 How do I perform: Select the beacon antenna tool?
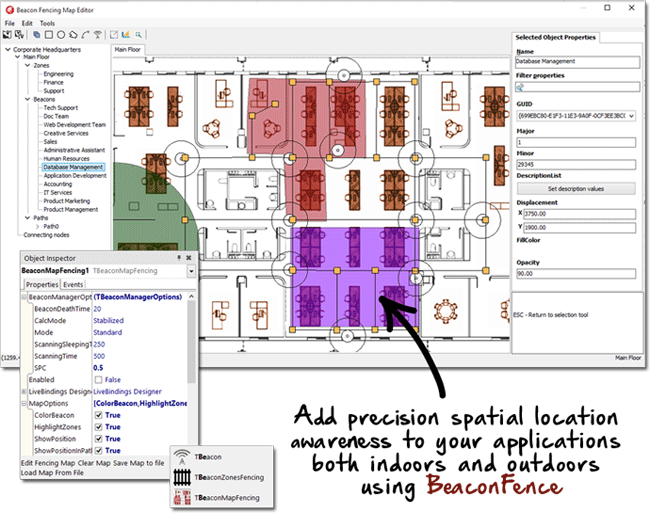point(97,35)
